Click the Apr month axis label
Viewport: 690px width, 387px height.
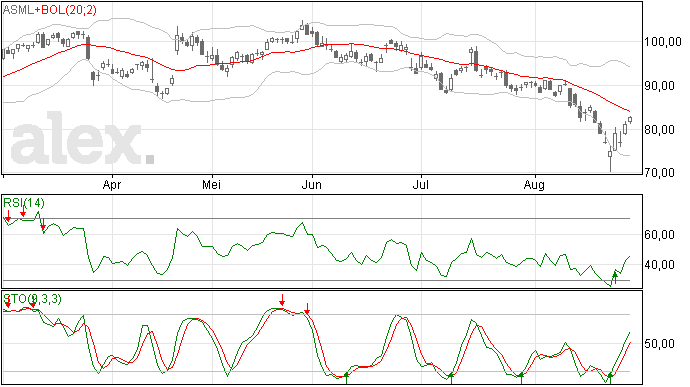(112, 185)
